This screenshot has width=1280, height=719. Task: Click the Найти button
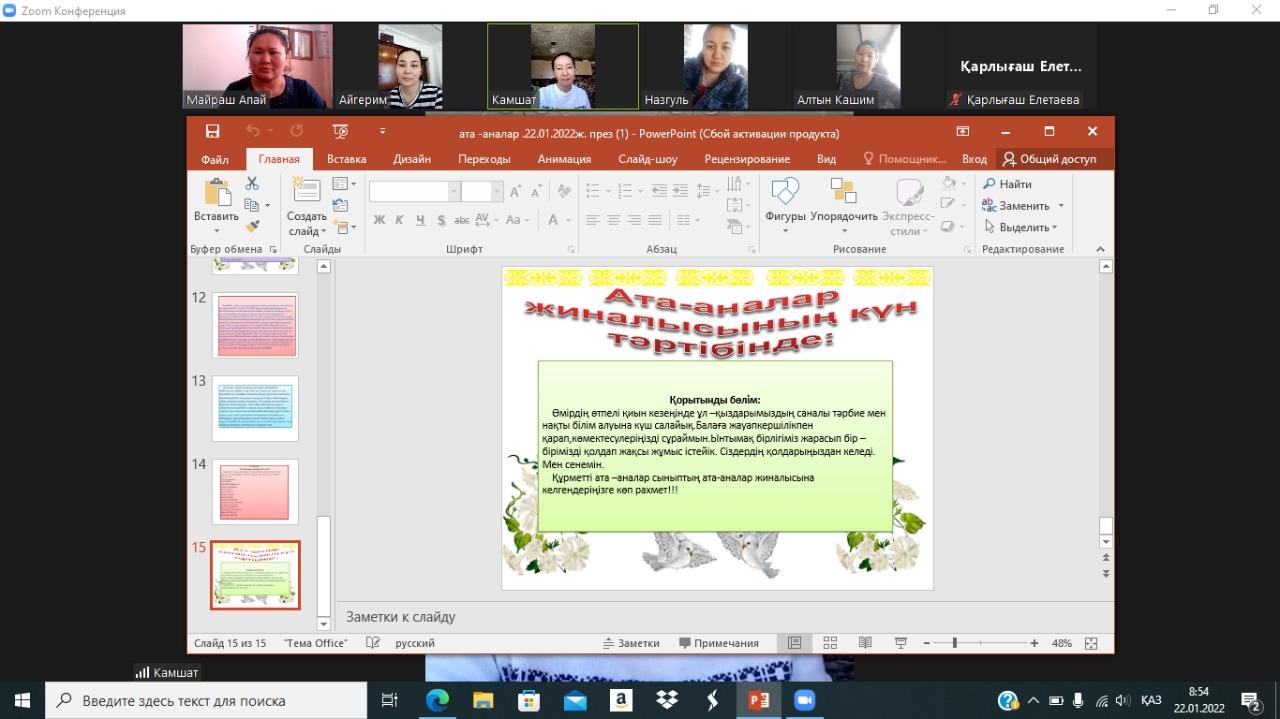pyautogui.click(x=1007, y=184)
